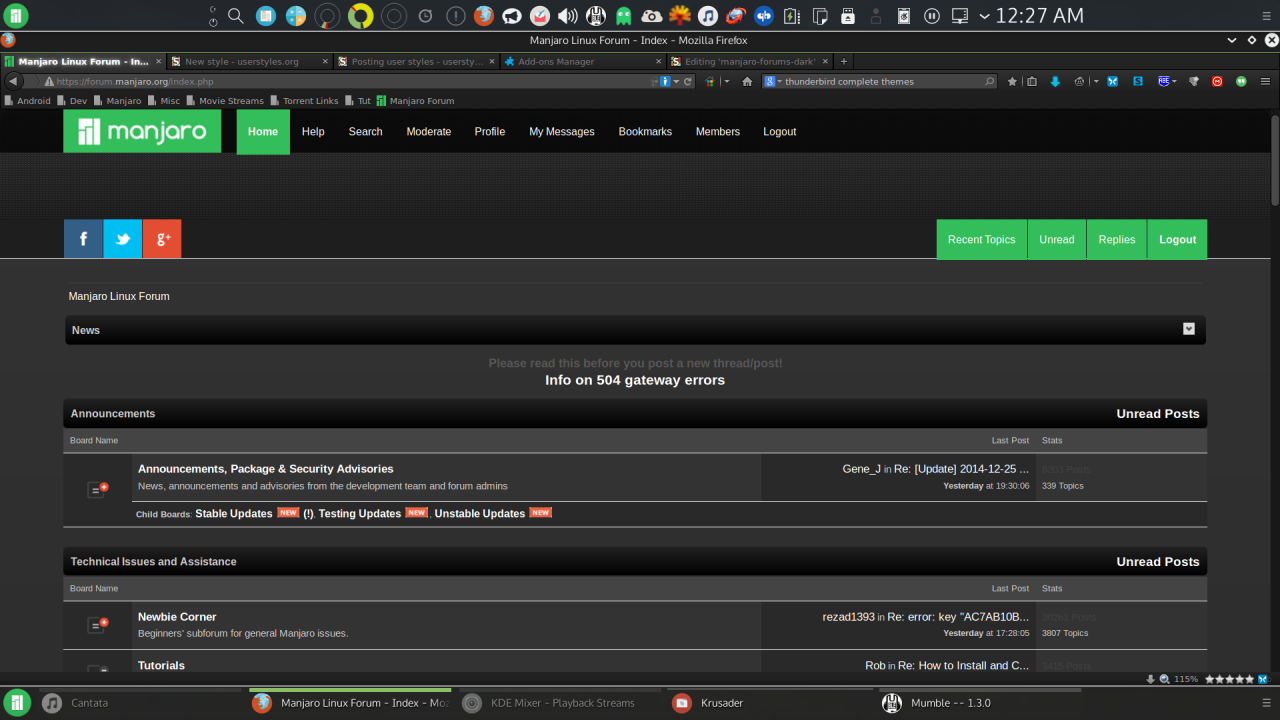Click the Newbie Corner new-posts board icon
The width and height of the screenshot is (1280, 720).
coord(97,624)
